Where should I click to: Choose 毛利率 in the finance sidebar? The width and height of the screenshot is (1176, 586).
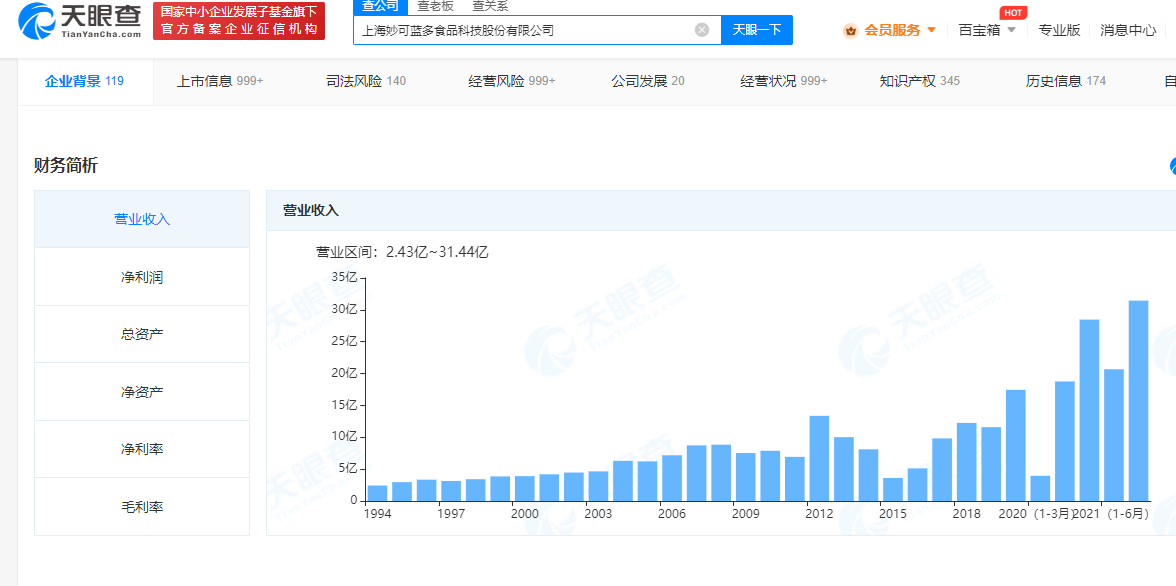point(142,506)
